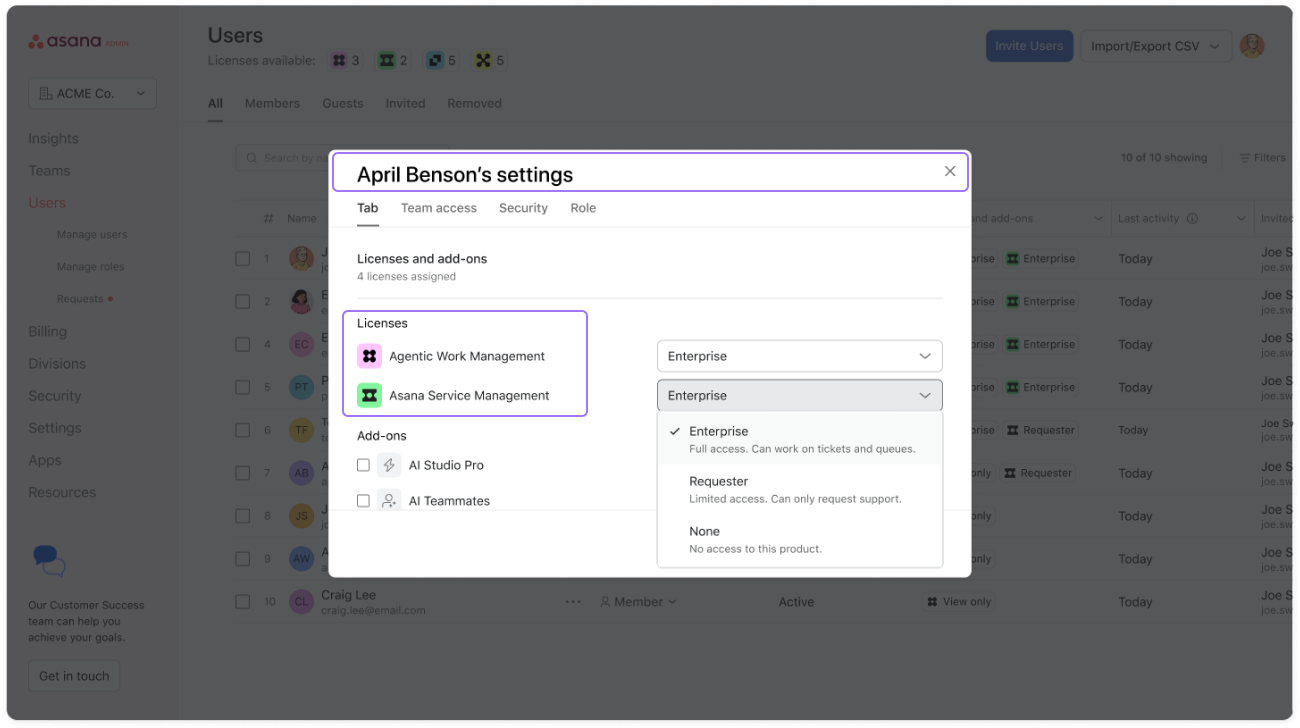Click the CL avatar in row 10
This screenshot has width=1300, height=728.
coord(301,602)
